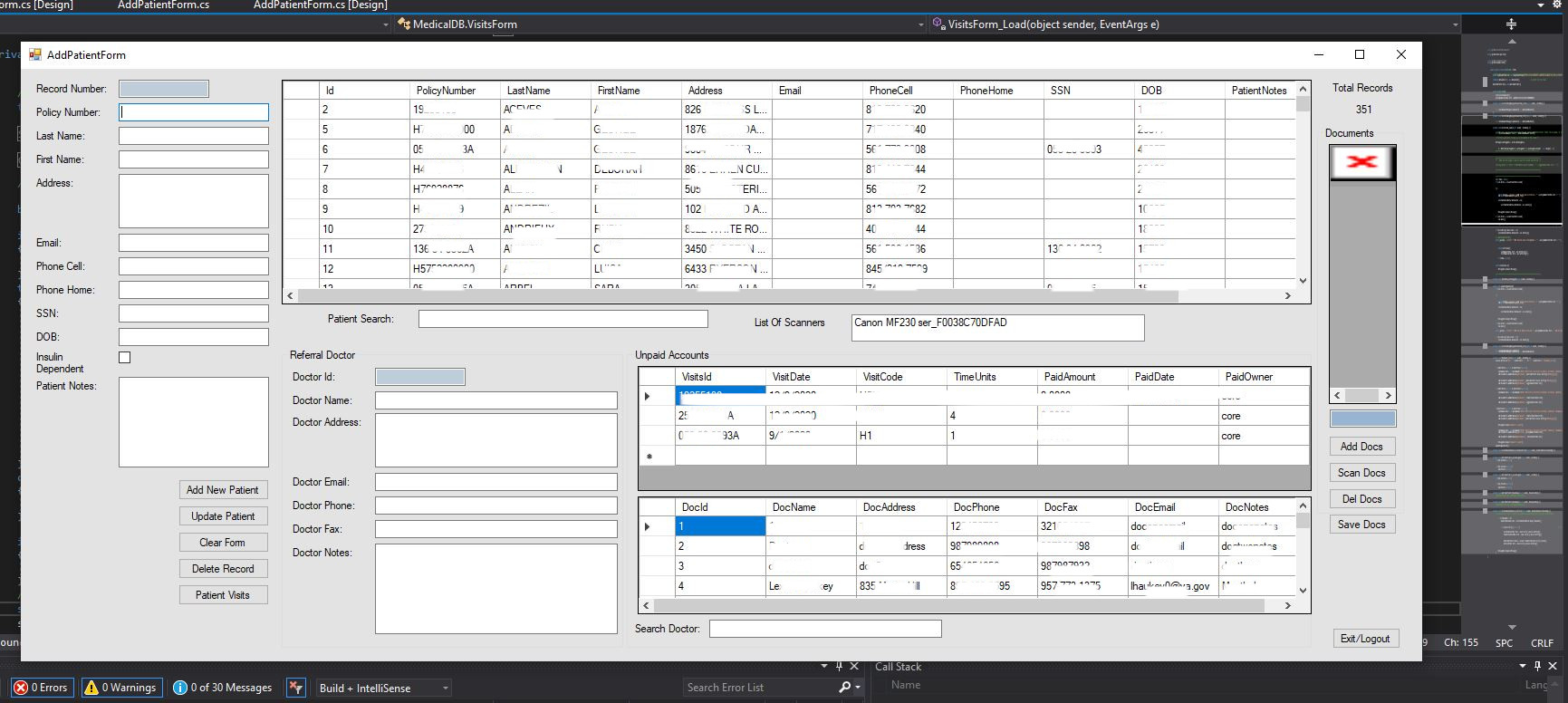This screenshot has width=1568, height=703.
Task: Click the doctor grid vertical scrollbar down arrow
Action: [x=1303, y=590]
